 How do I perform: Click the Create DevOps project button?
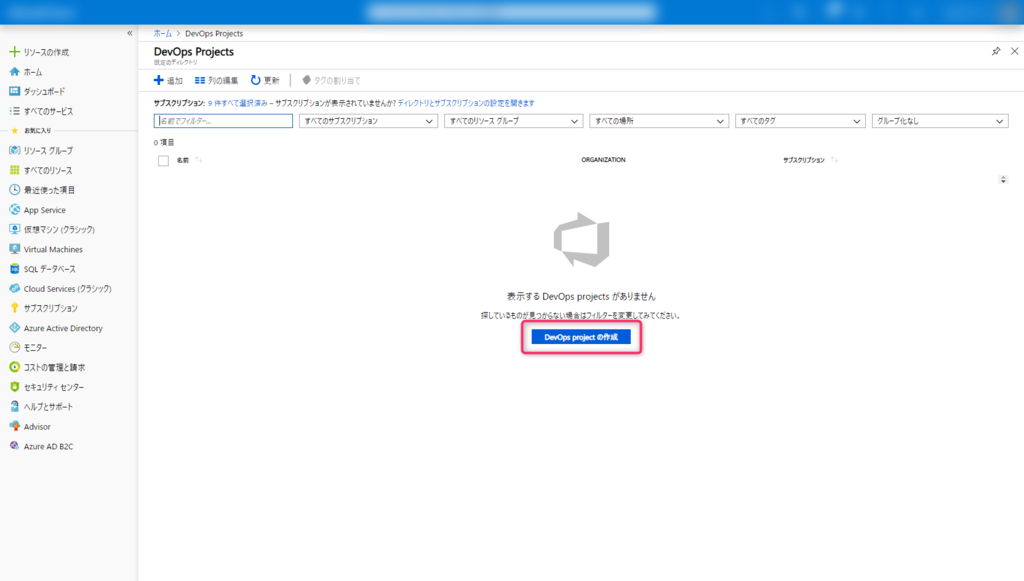click(x=581, y=337)
